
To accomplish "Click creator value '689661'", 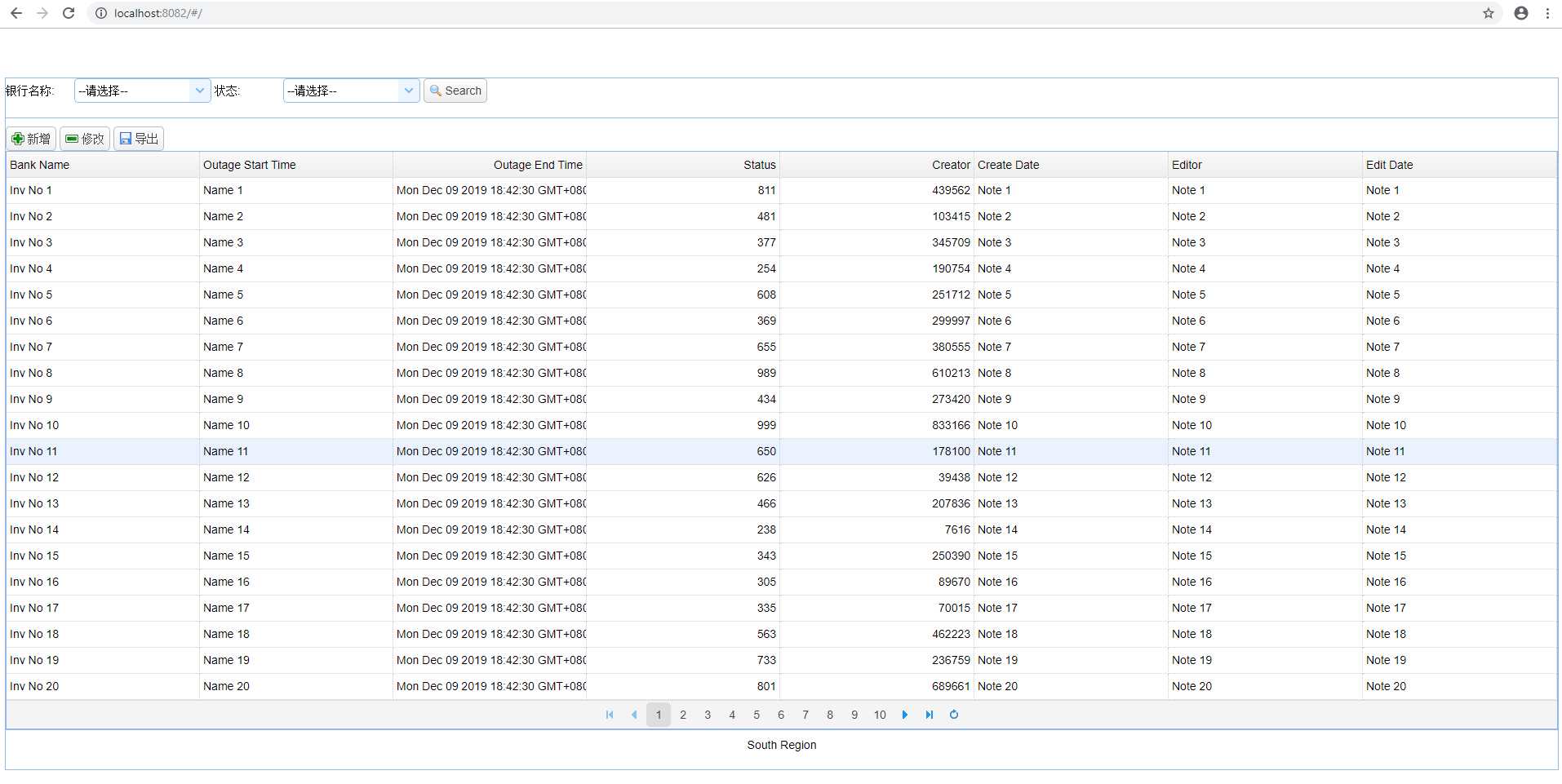I will [x=951, y=686].
